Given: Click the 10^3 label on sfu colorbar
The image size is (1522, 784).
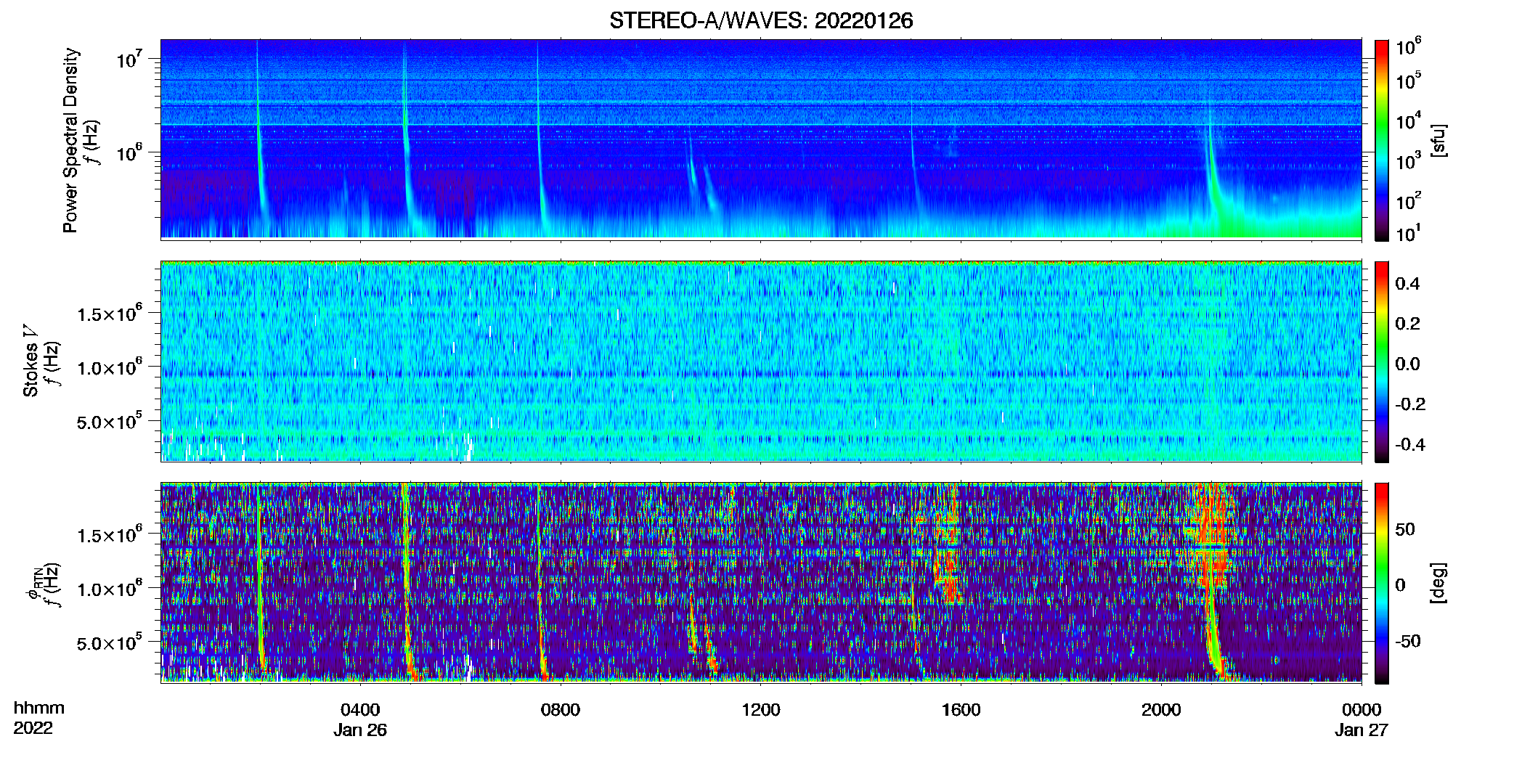Looking at the screenshot, I should coord(1408,161).
